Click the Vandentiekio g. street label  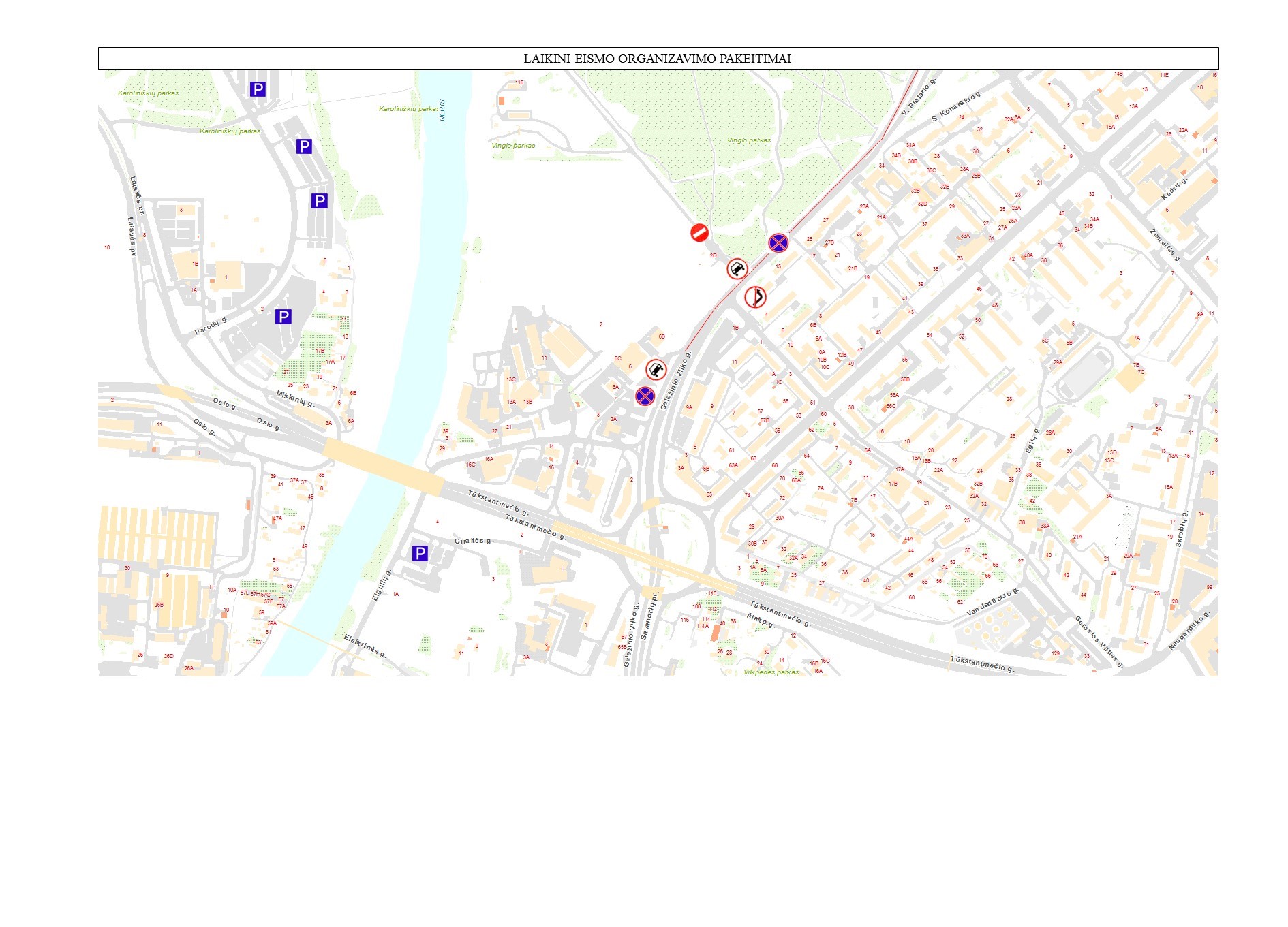(993, 602)
